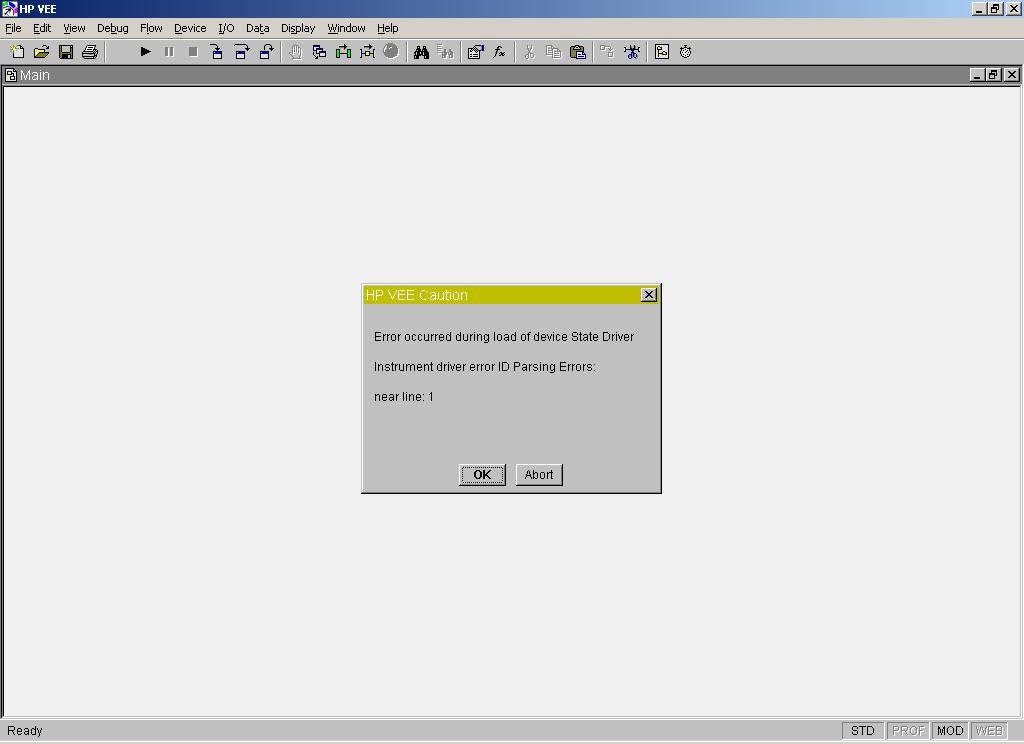Click the stopwatch profiler icon
Image resolution: width=1024 pixels, height=744 pixels.
686,52
